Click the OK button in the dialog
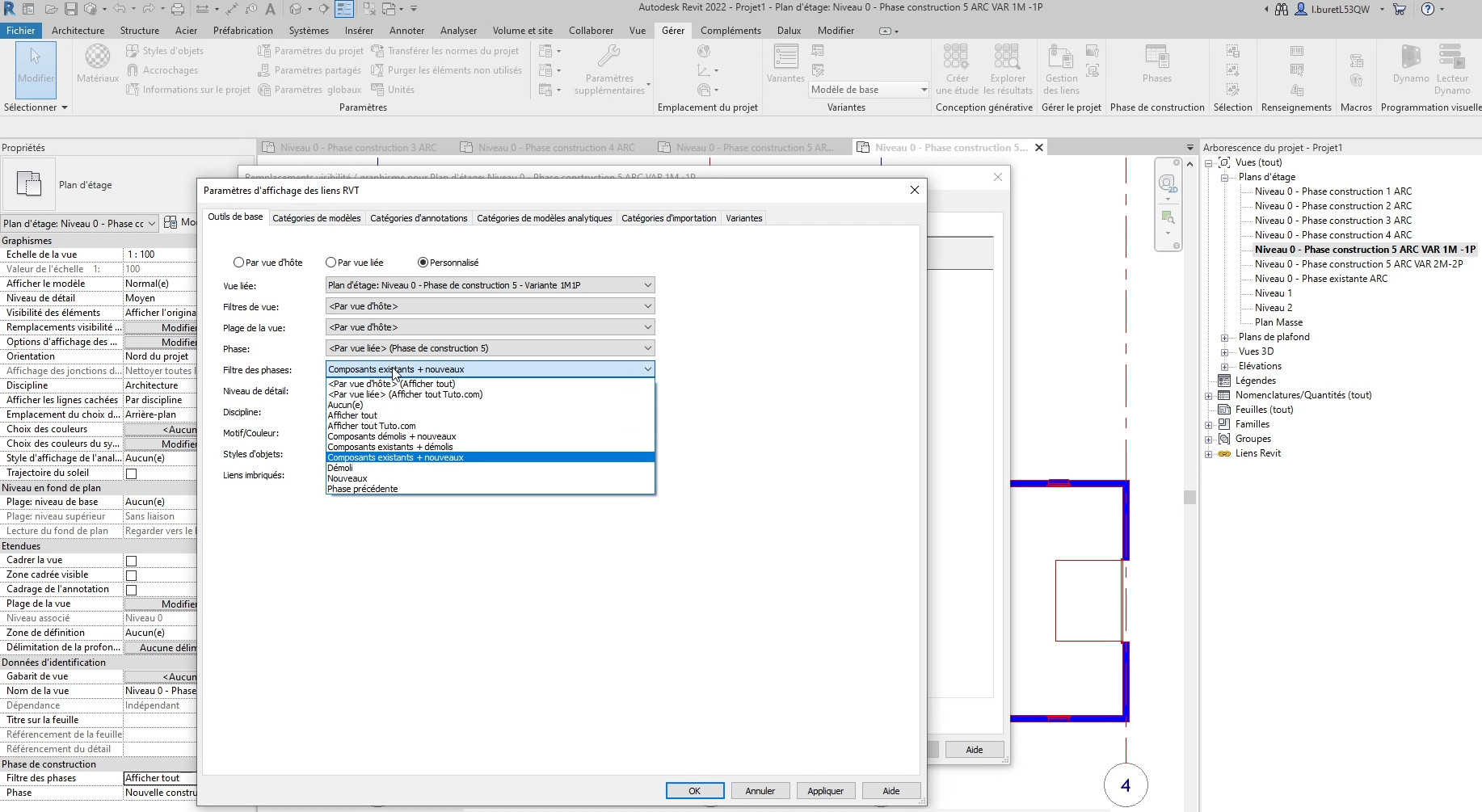The height and width of the screenshot is (812, 1482). (694, 791)
